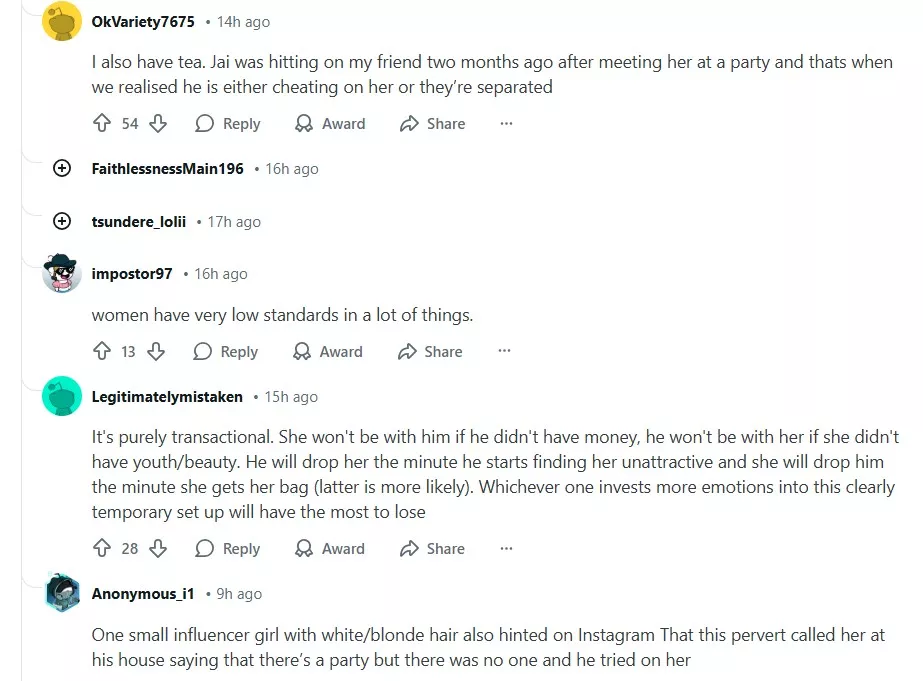Upvote OkVariety7675's comment

(101, 124)
